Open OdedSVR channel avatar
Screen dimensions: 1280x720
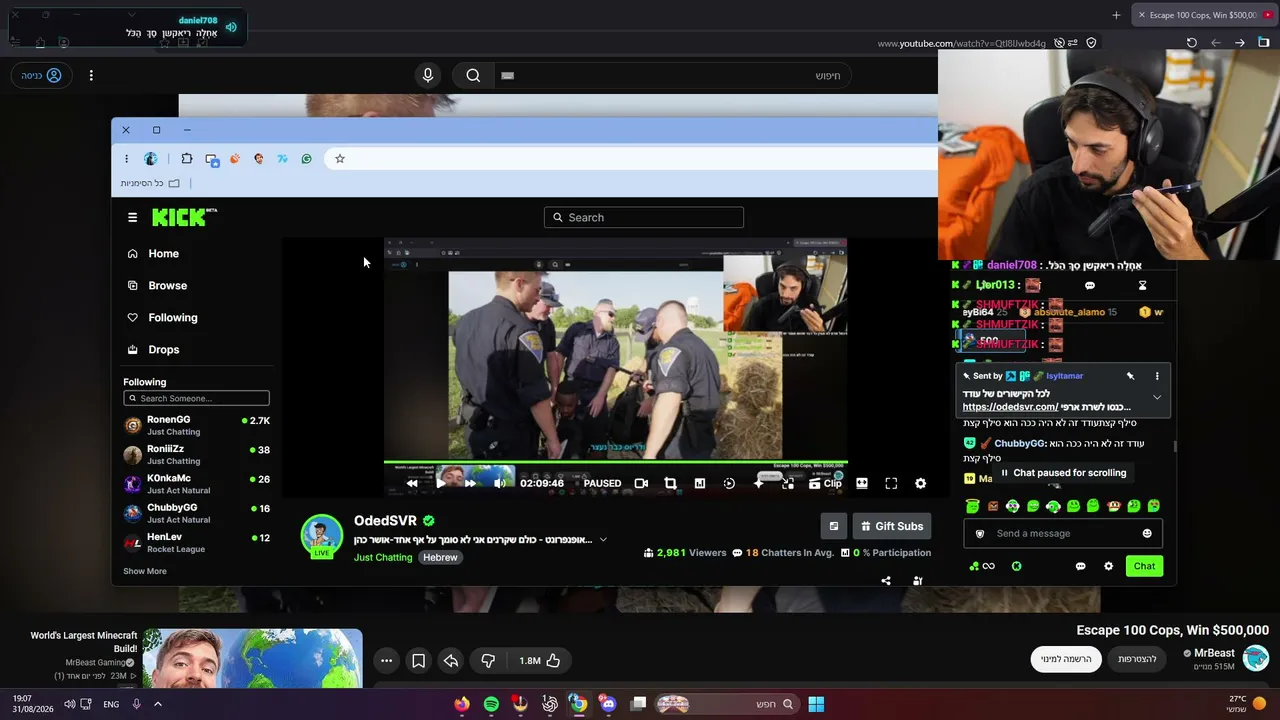[x=322, y=536]
